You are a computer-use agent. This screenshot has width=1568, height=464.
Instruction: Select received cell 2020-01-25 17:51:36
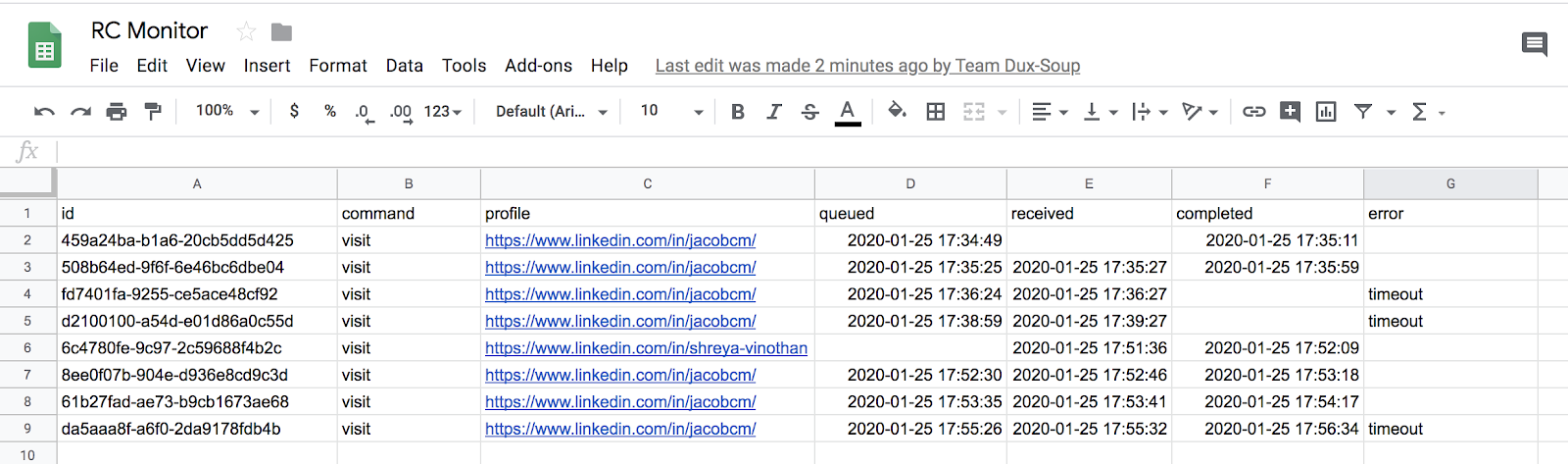point(1089,348)
